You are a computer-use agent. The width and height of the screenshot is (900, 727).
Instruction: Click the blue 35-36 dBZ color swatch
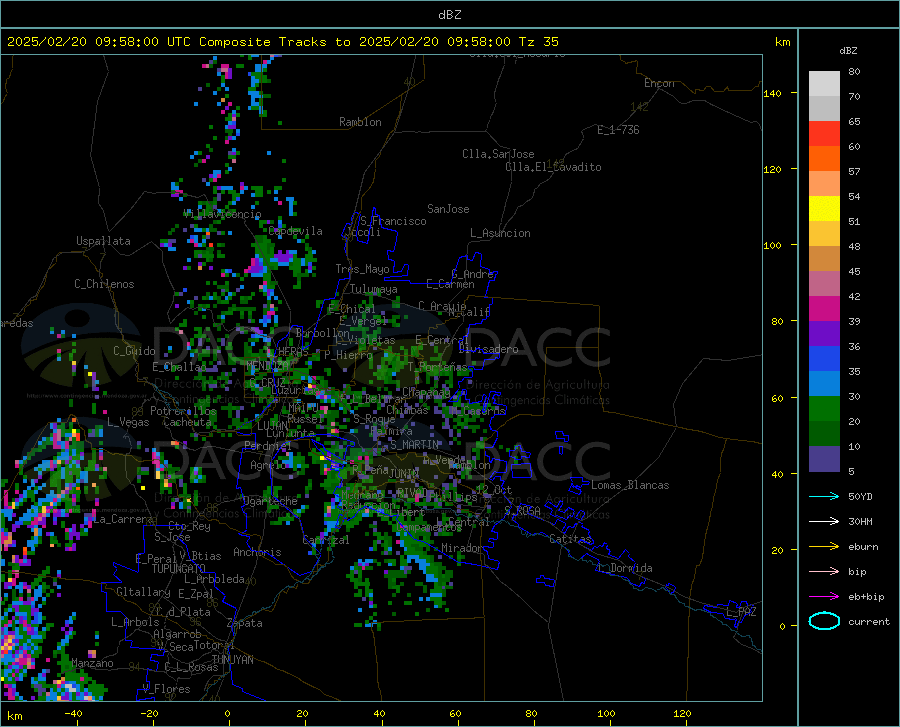coord(824,359)
